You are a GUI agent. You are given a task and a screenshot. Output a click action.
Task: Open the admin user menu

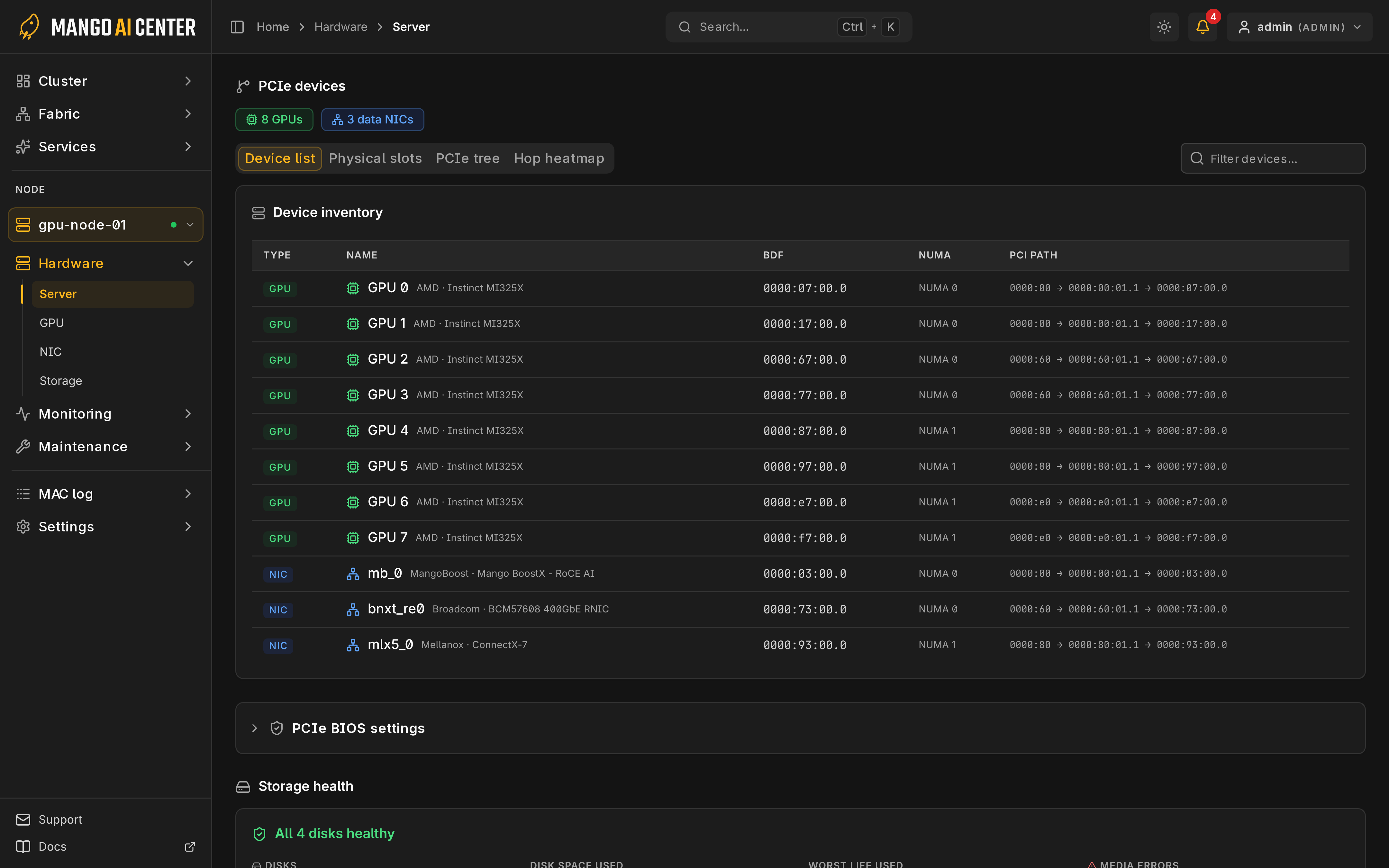1300,27
